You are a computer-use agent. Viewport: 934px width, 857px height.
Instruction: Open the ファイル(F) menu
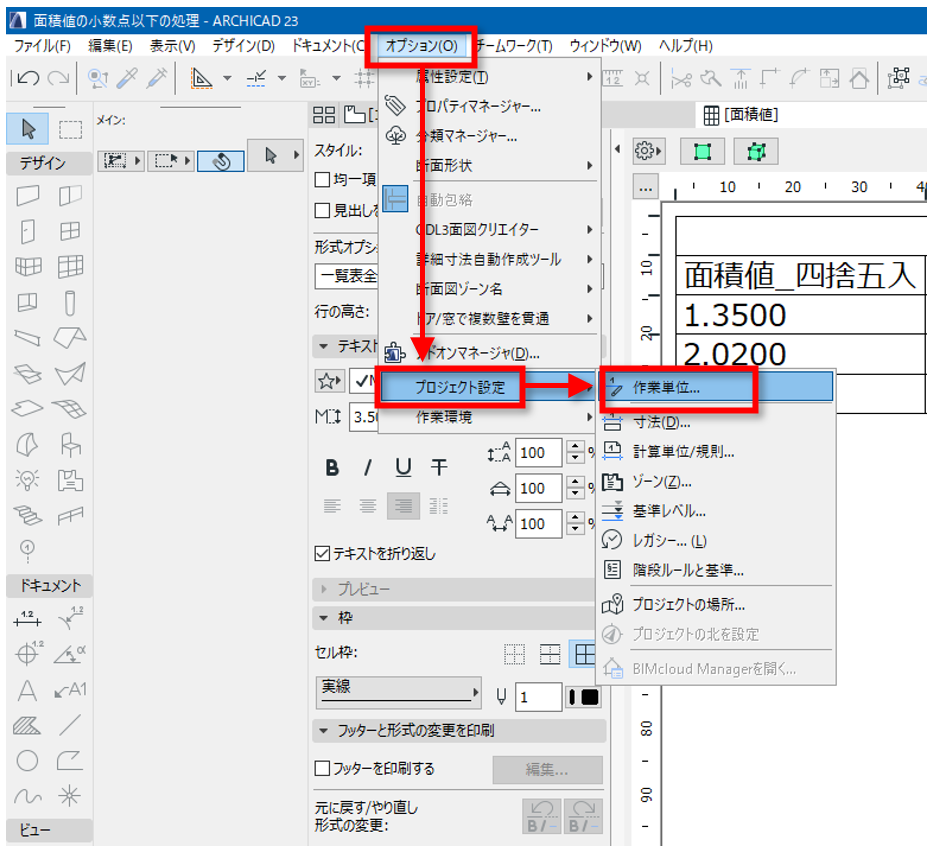(x=42, y=46)
